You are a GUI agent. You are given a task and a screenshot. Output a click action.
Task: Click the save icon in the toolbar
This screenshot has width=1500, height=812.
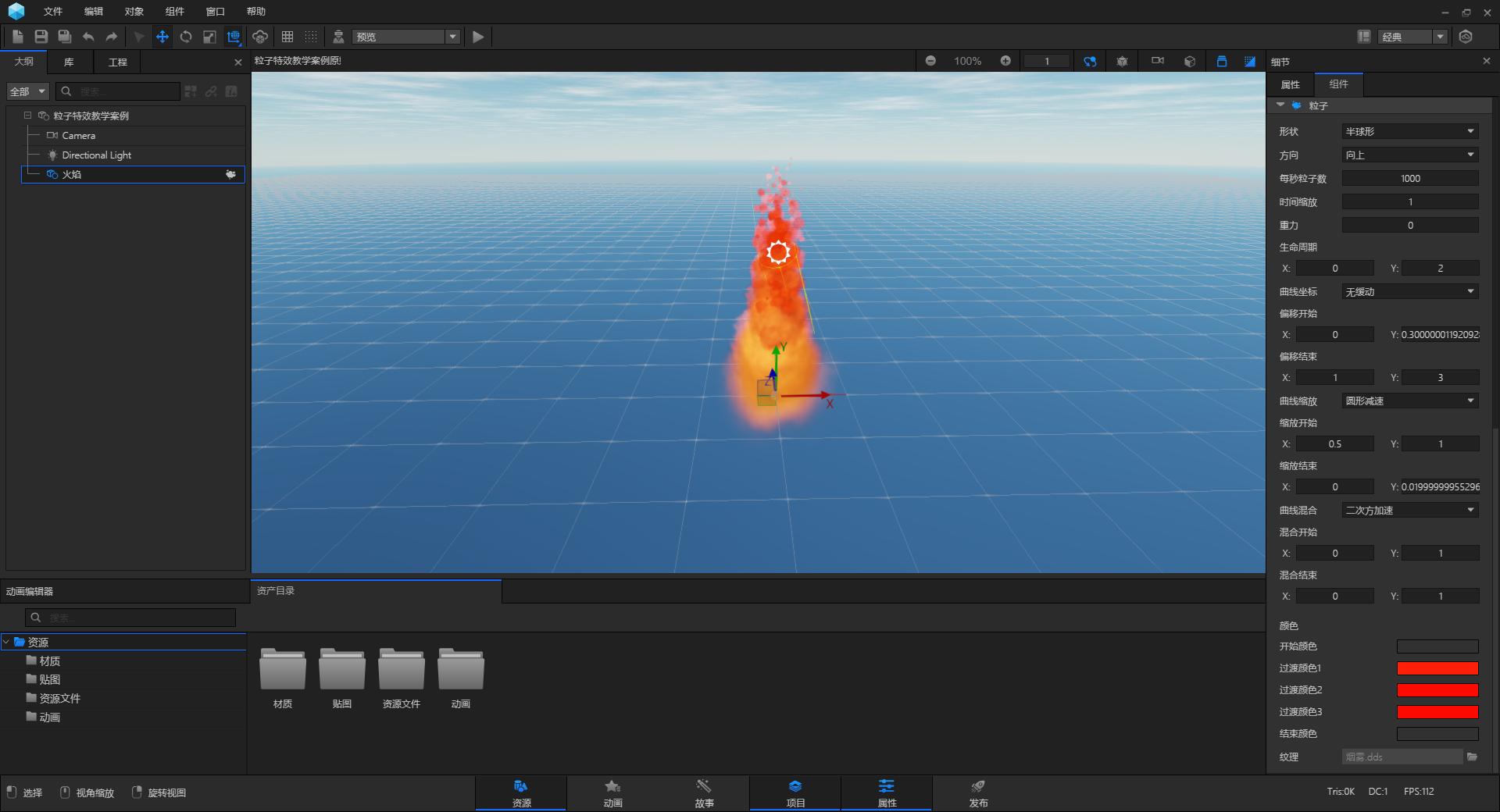41,37
